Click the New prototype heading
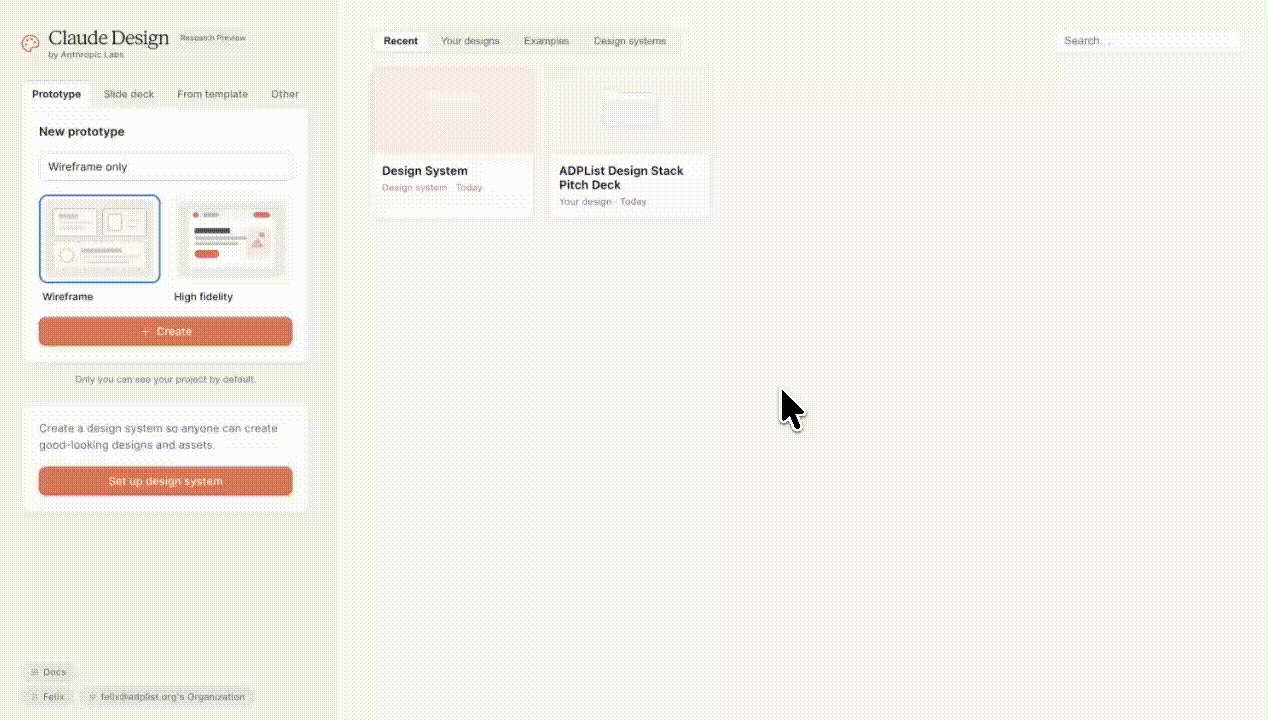 (x=82, y=132)
